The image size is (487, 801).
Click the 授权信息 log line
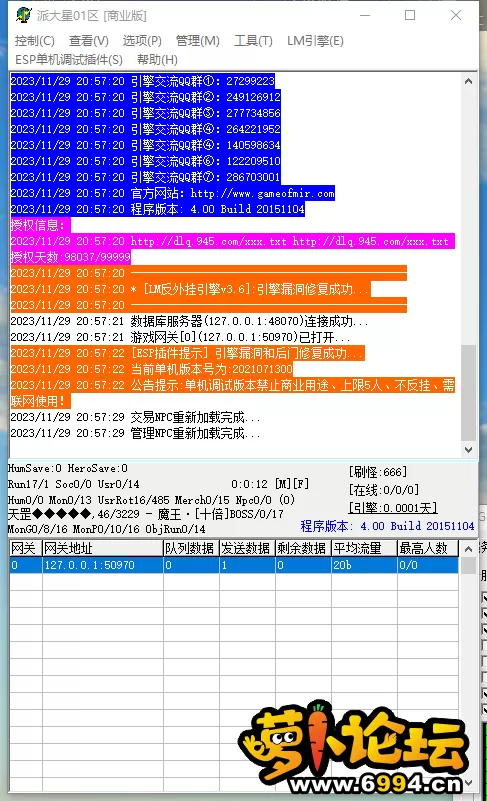coord(40,225)
